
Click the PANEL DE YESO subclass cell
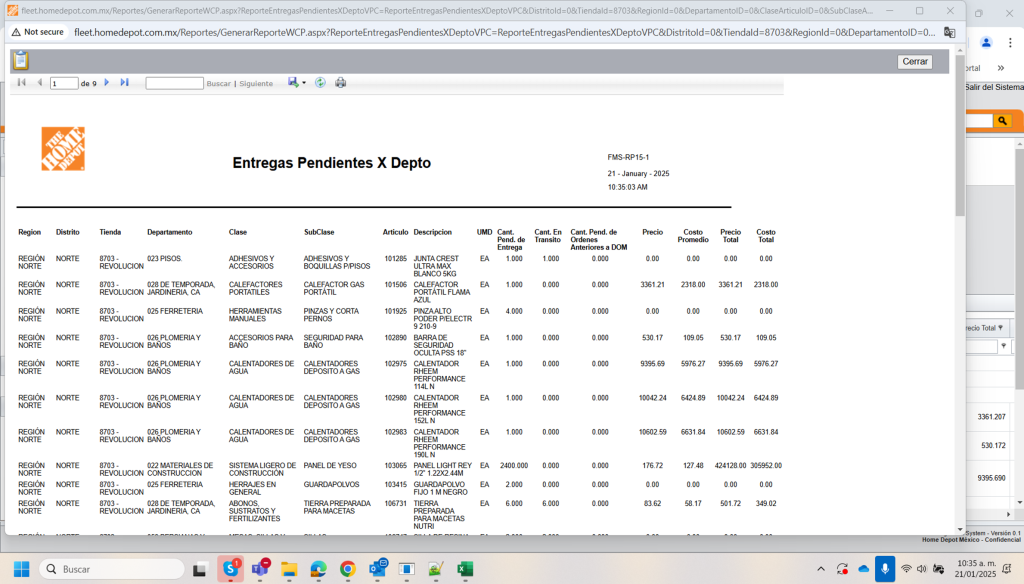coord(330,466)
